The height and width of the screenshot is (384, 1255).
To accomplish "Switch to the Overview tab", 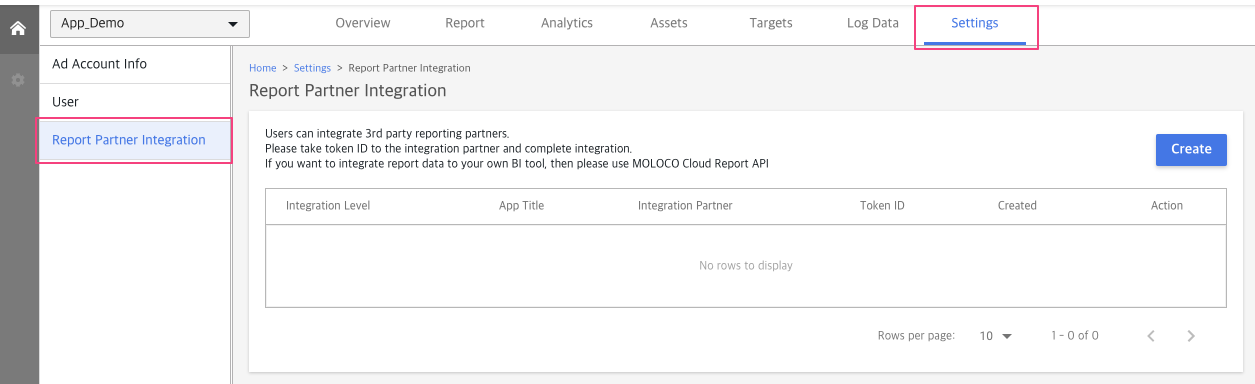I will [x=363, y=23].
